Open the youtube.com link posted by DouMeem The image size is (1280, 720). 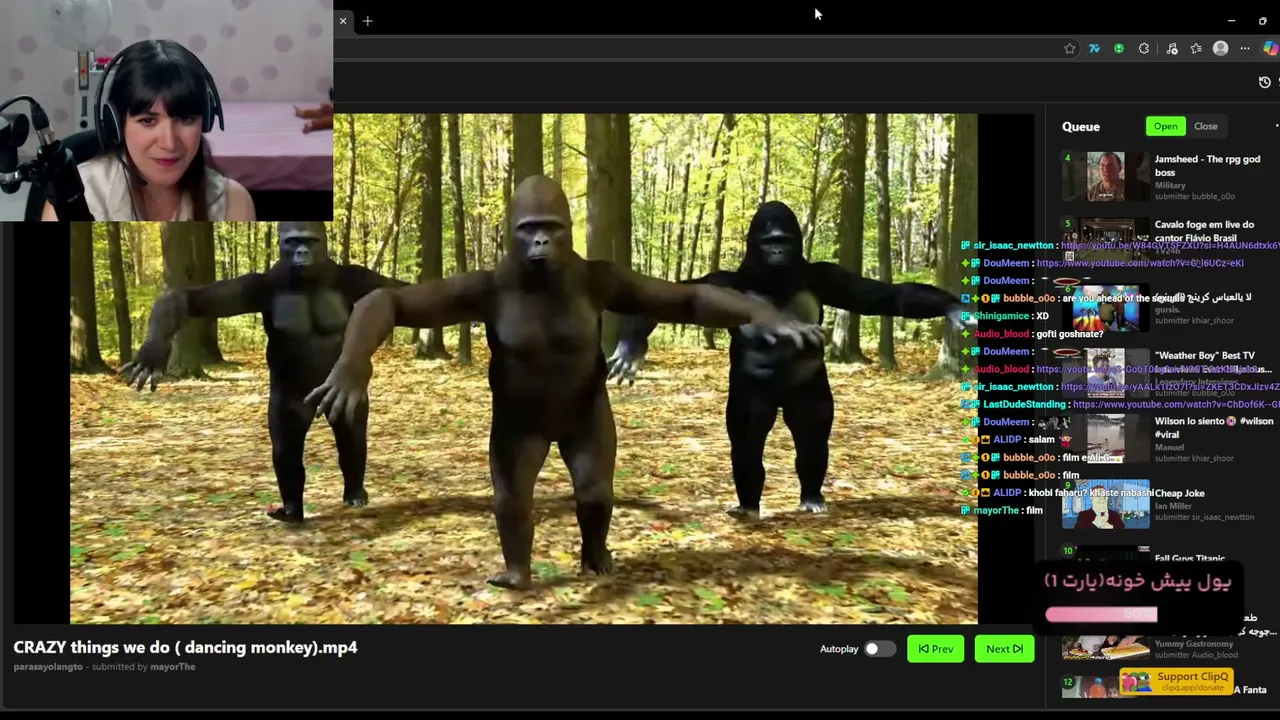pos(1140,263)
